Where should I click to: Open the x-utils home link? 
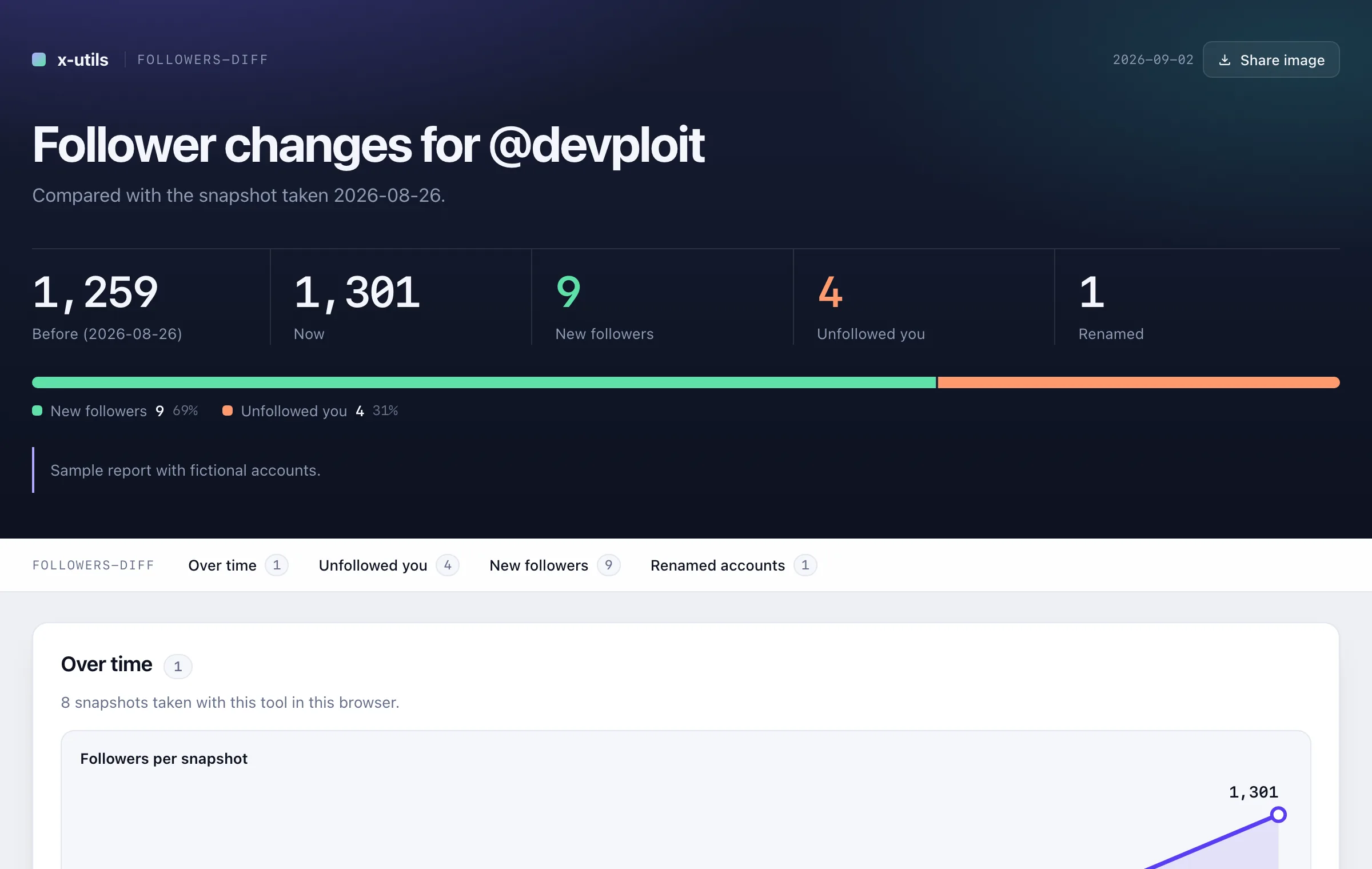click(70, 59)
